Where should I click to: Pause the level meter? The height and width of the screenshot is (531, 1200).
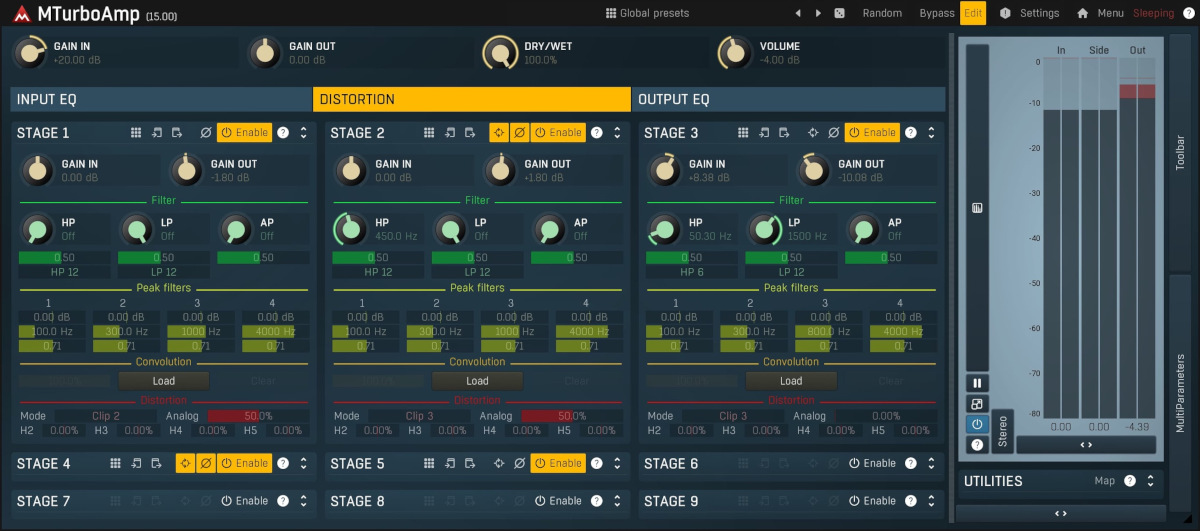pyautogui.click(x=977, y=383)
